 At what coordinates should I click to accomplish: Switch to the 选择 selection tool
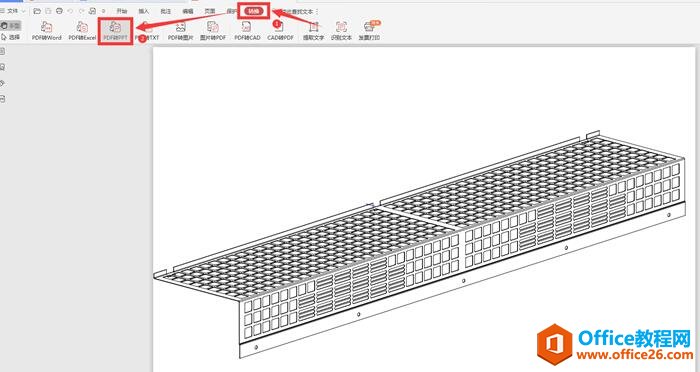coord(11,37)
